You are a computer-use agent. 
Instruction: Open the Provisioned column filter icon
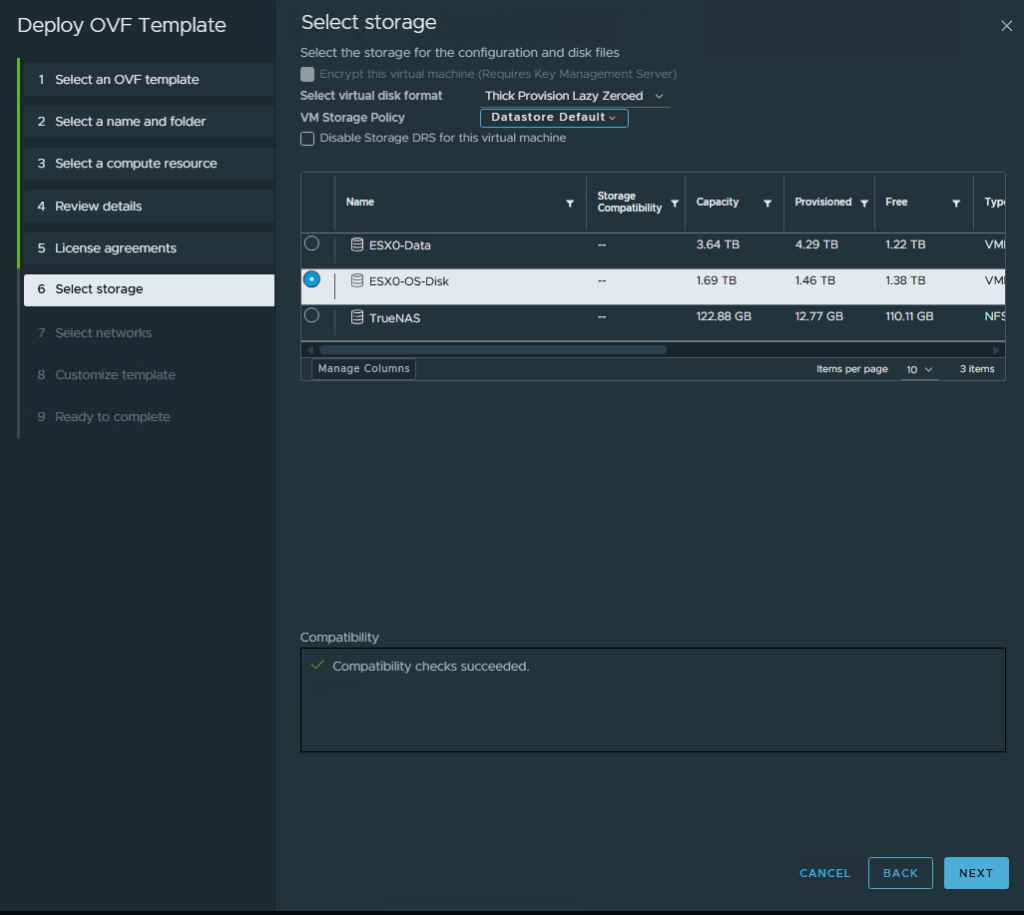864,203
